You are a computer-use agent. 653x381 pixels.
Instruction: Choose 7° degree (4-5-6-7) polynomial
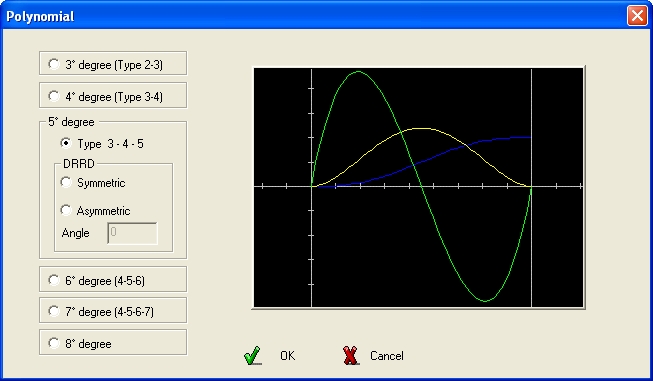click(54, 311)
